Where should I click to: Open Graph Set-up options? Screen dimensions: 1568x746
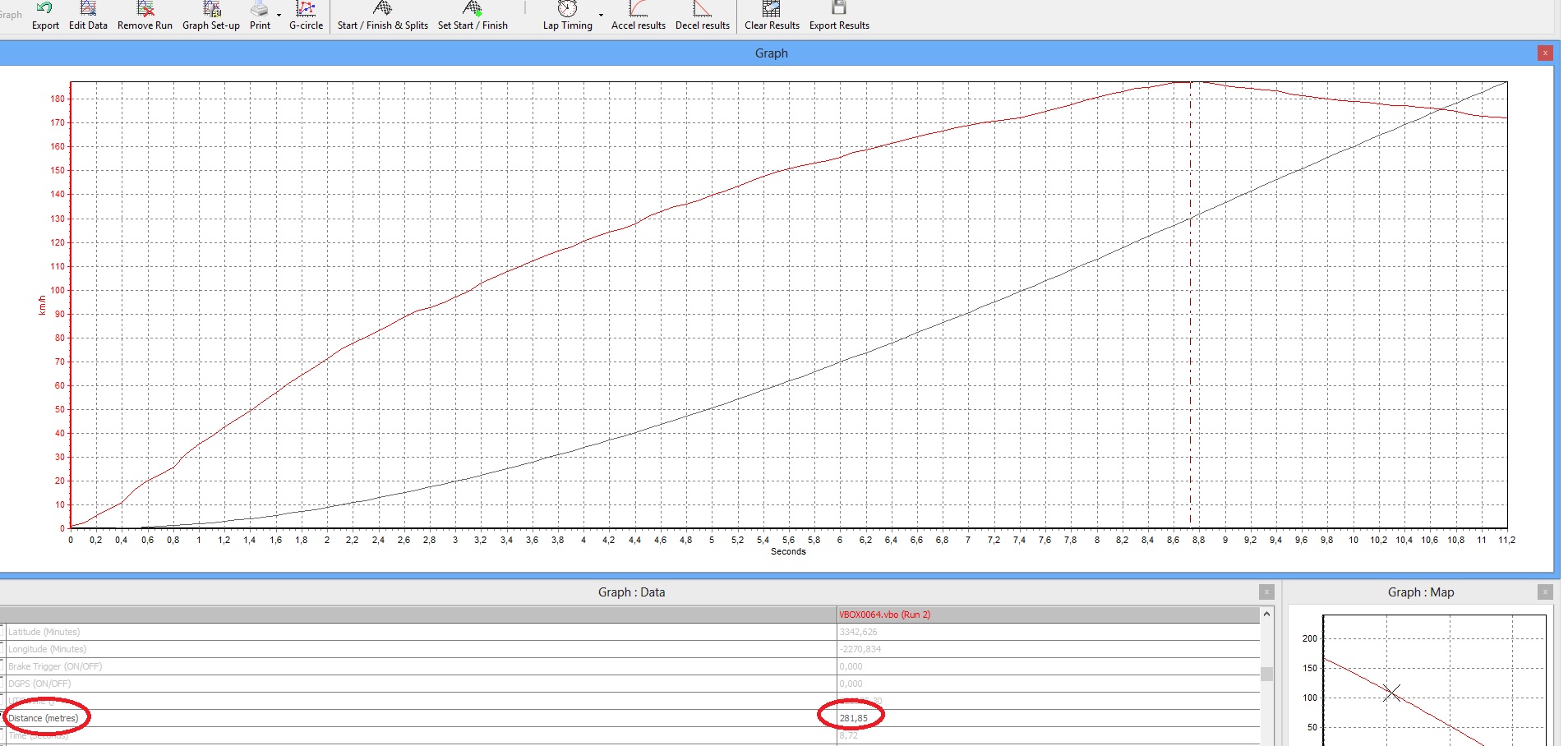click(x=211, y=10)
